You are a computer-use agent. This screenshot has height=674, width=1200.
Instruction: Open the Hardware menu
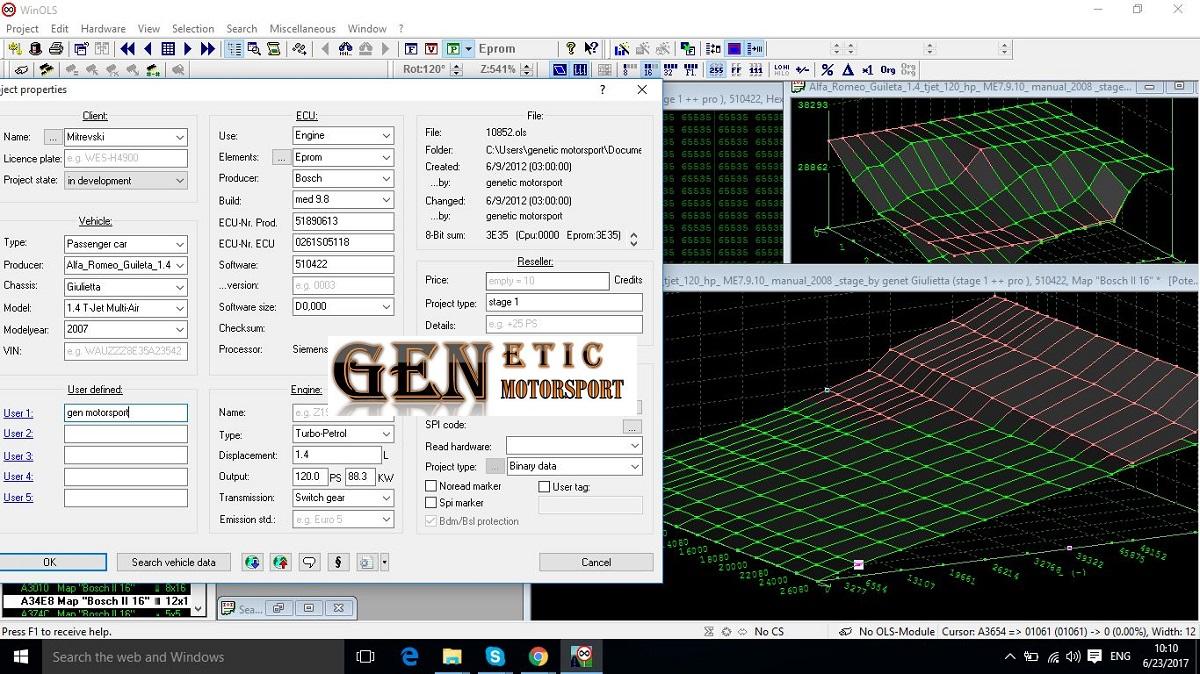coord(103,29)
